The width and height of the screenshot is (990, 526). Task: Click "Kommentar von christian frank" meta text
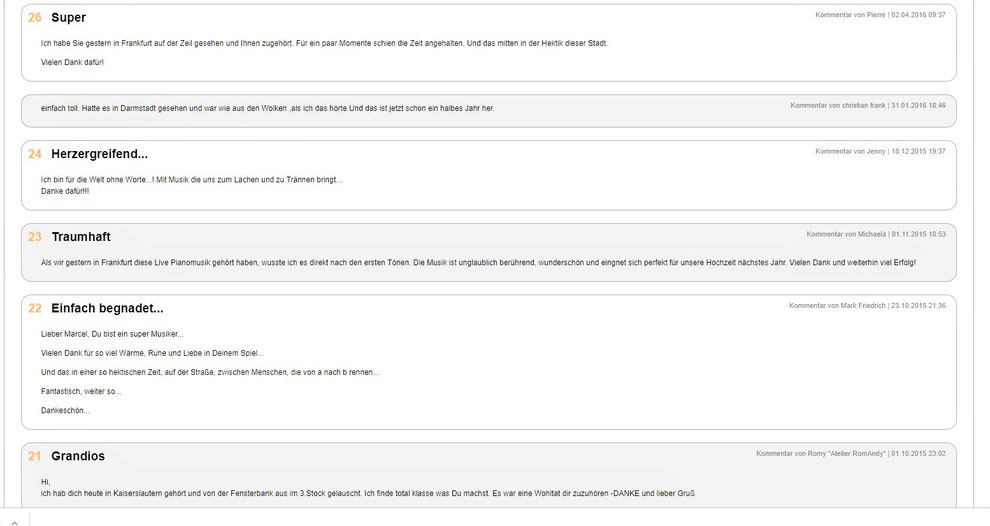(x=868, y=105)
